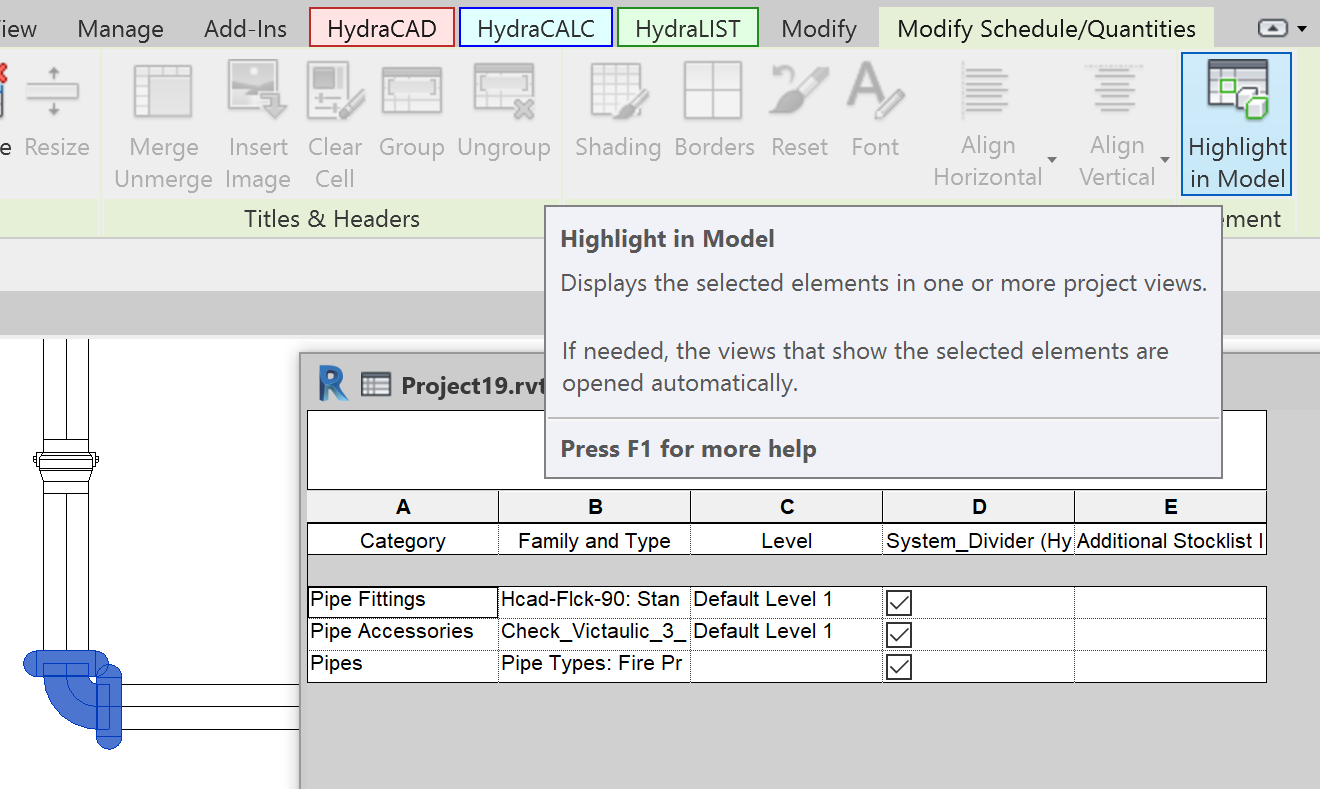Switch to the HydraCAD tab
1320x789 pixels.
[382, 28]
